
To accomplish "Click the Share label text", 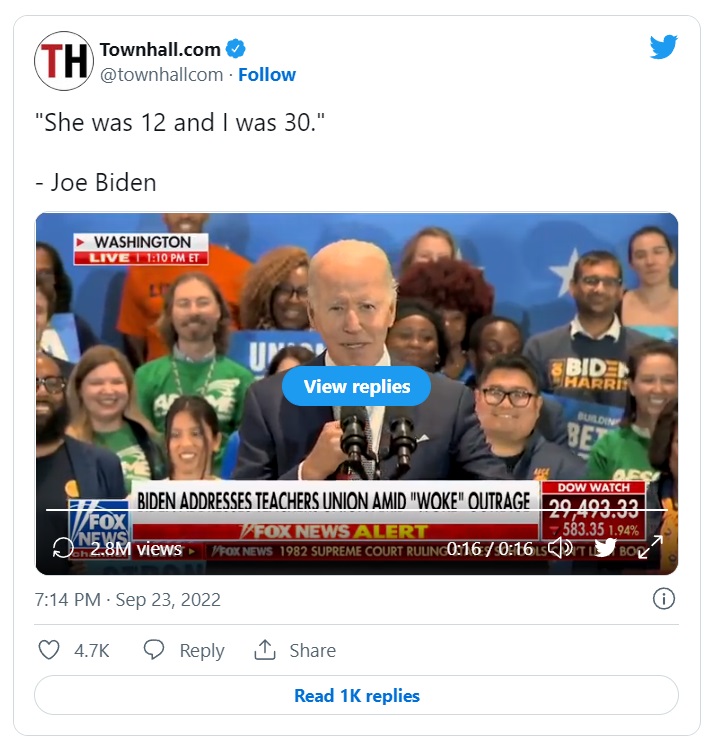I will (x=313, y=650).
